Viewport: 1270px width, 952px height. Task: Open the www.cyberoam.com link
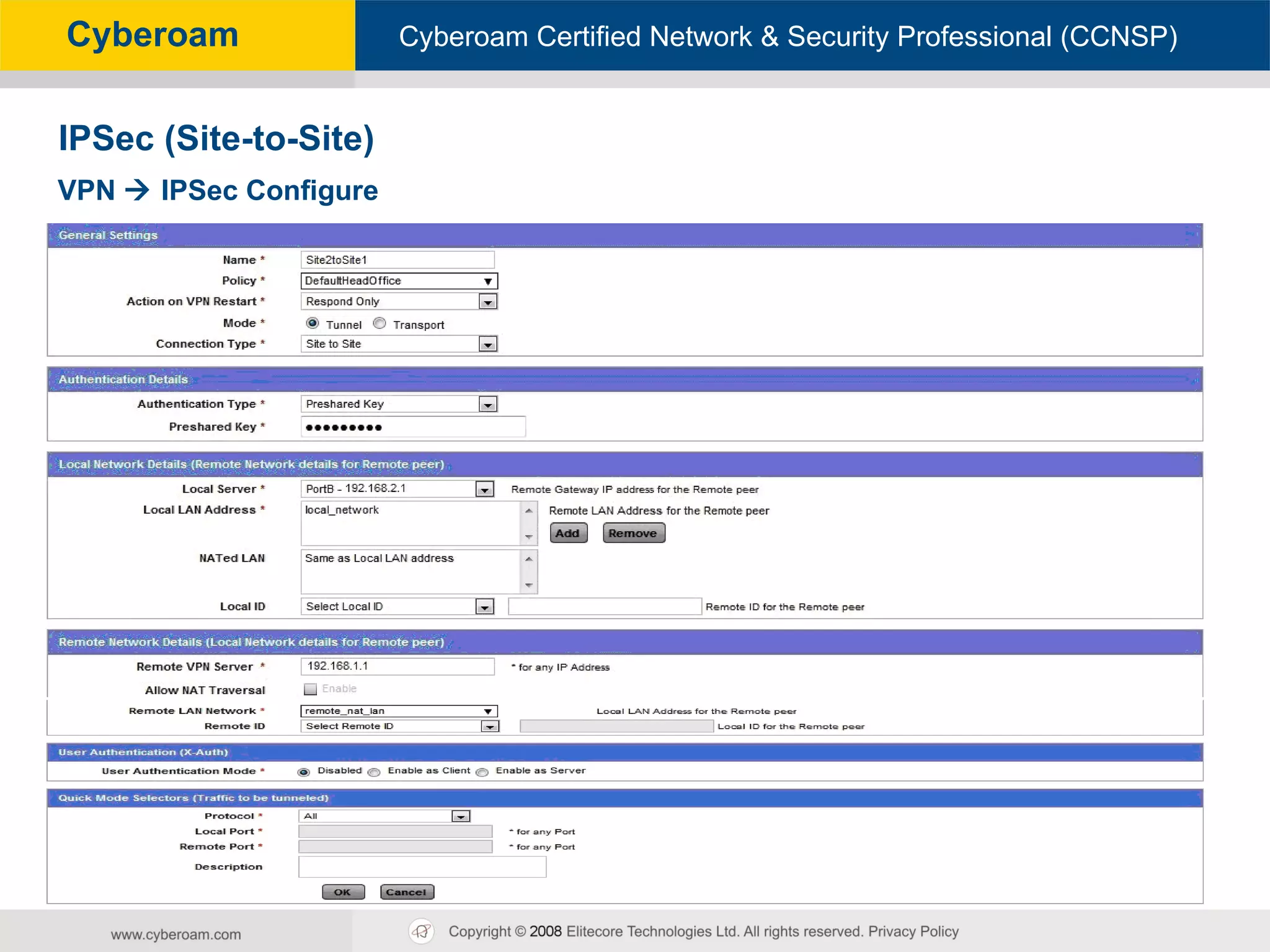(x=176, y=934)
